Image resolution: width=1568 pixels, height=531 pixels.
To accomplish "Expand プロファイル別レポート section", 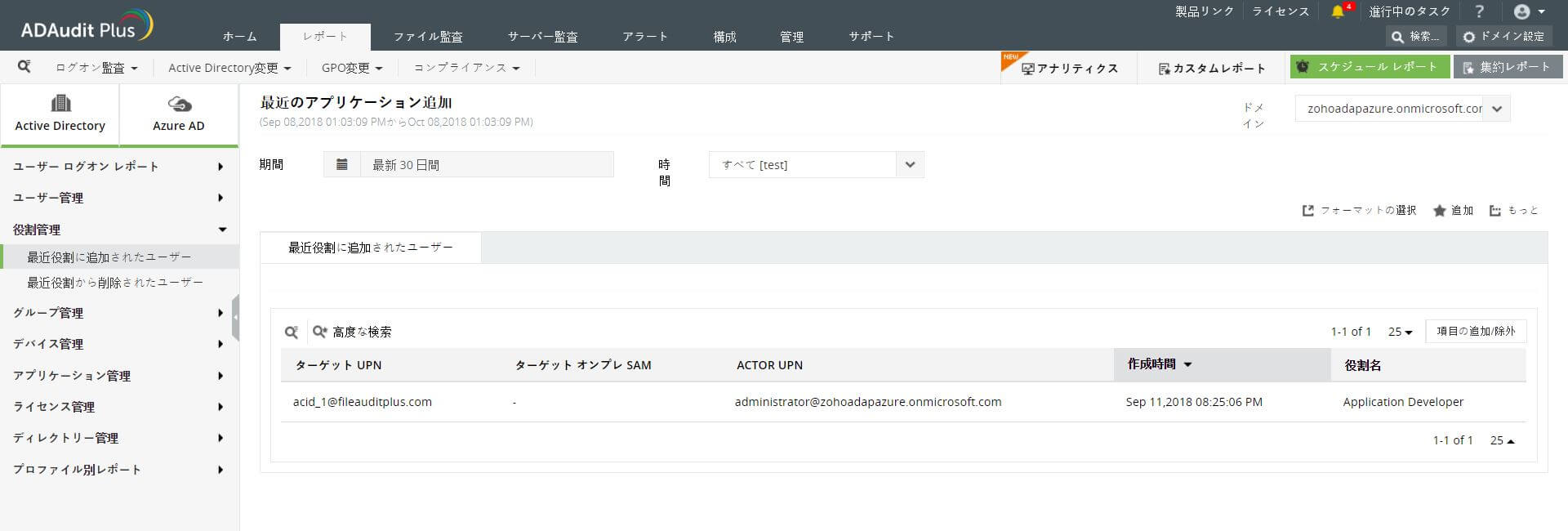I will point(119,469).
